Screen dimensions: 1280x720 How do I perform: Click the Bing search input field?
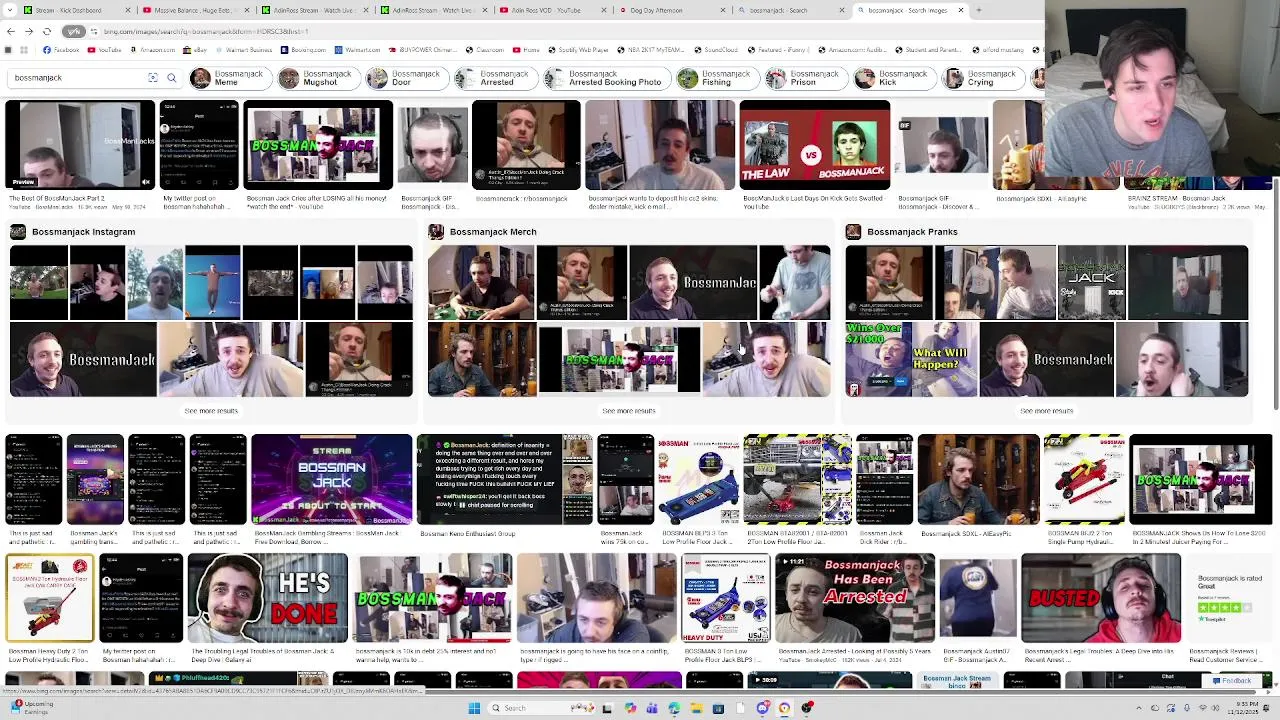78,78
